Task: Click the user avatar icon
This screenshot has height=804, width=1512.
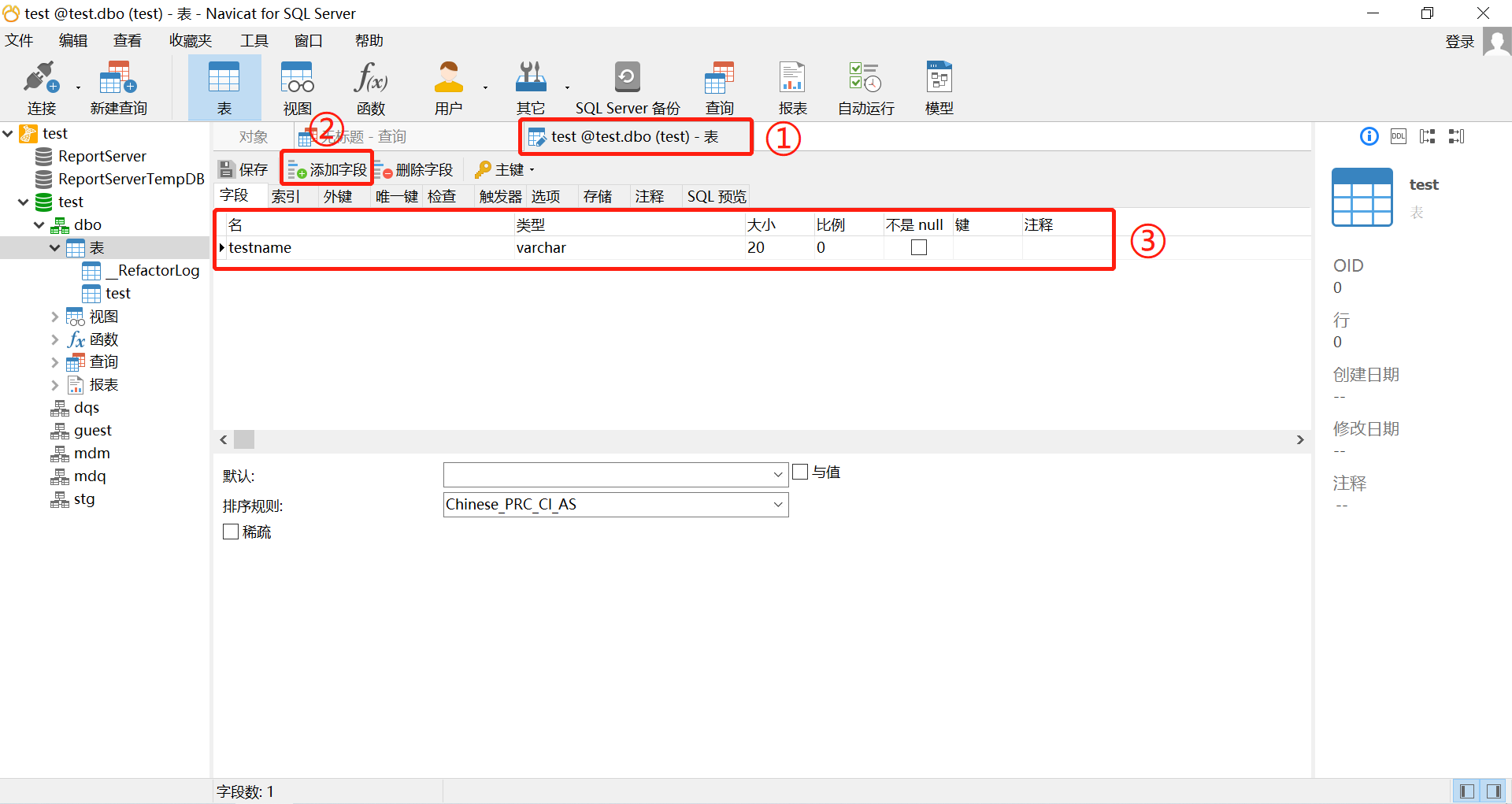Action: (1496, 42)
